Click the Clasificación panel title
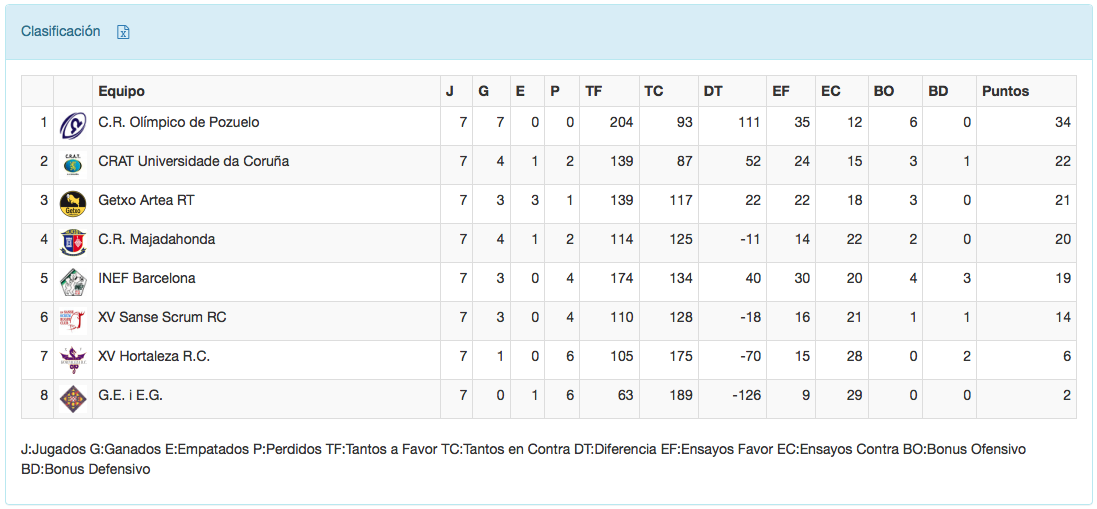This screenshot has width=1097, height=509. [x=61, y=31]
